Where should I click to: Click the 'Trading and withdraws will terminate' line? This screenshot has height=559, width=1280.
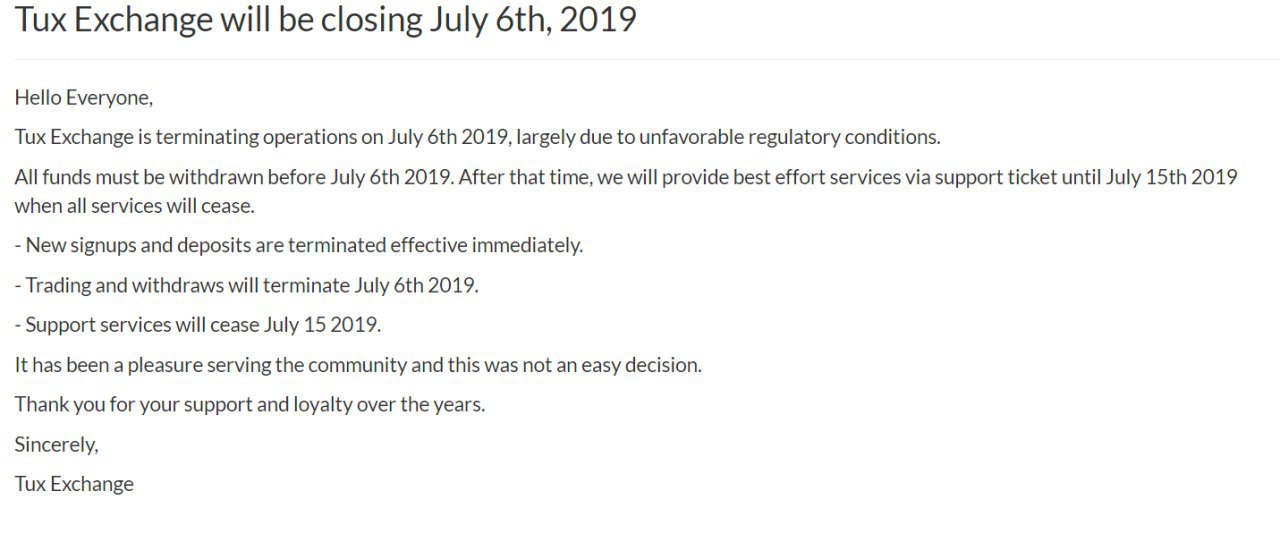click(247, 285)
